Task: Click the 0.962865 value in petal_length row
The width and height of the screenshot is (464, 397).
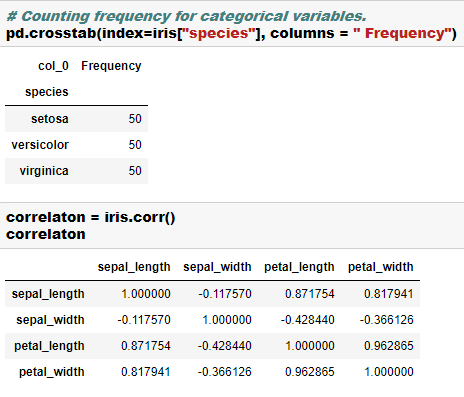Action: [x=389, y=346]
